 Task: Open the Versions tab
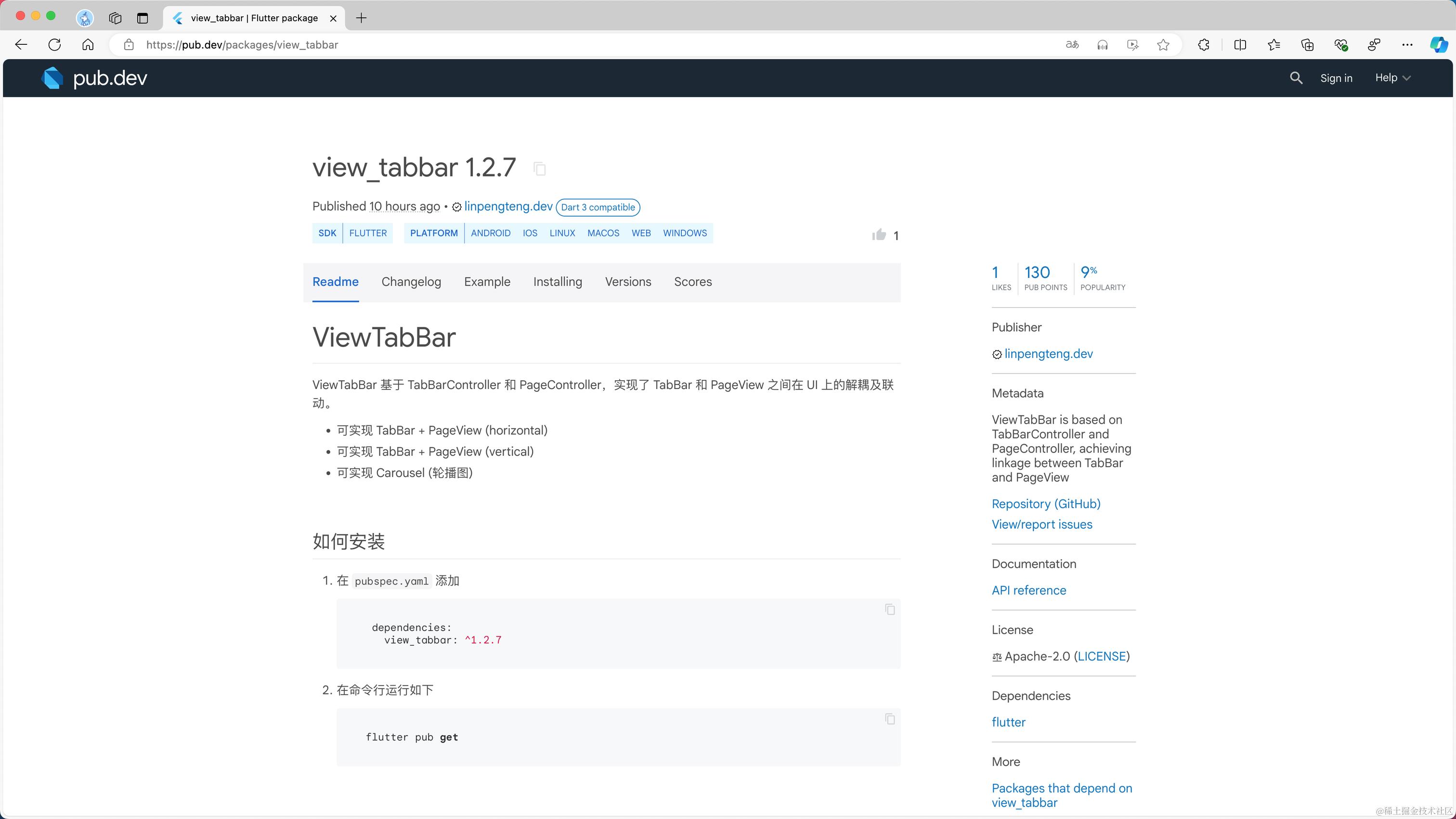coord(627,282)
